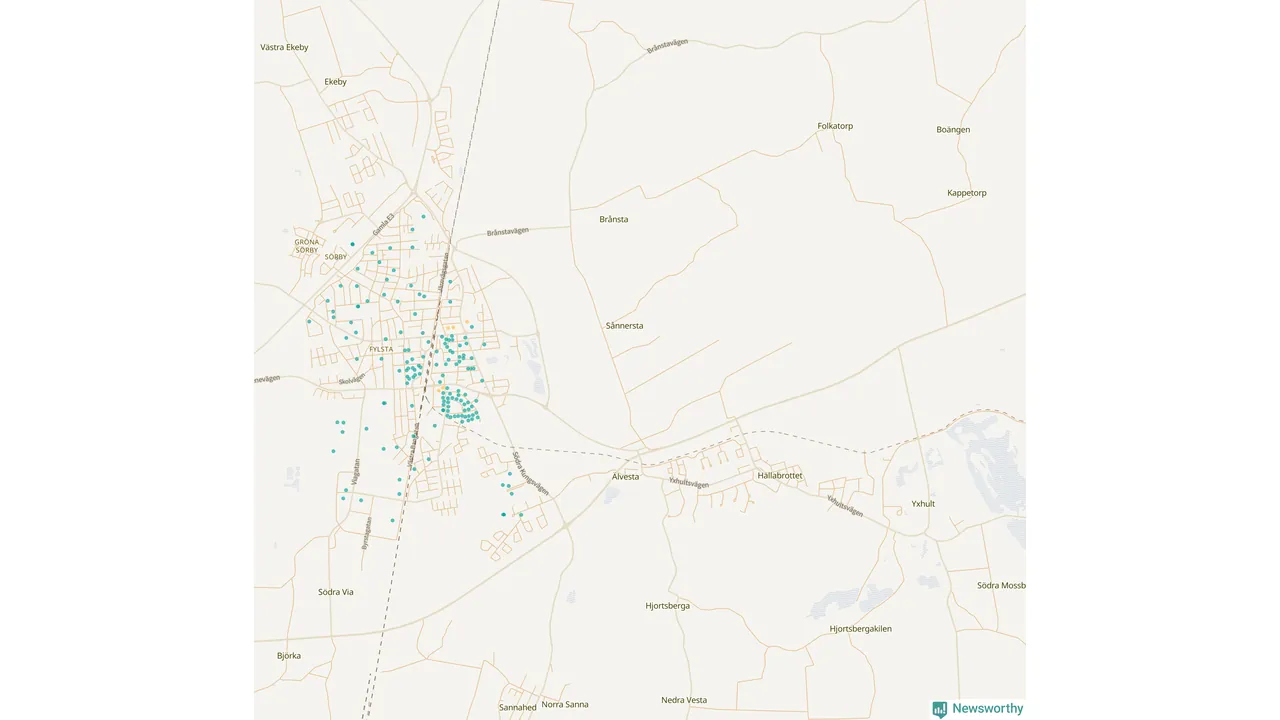Click the Newsworthy bar chart logo icon
Image resolution: width=1280 pixels, height=720 pixels.
pos(940,709)
